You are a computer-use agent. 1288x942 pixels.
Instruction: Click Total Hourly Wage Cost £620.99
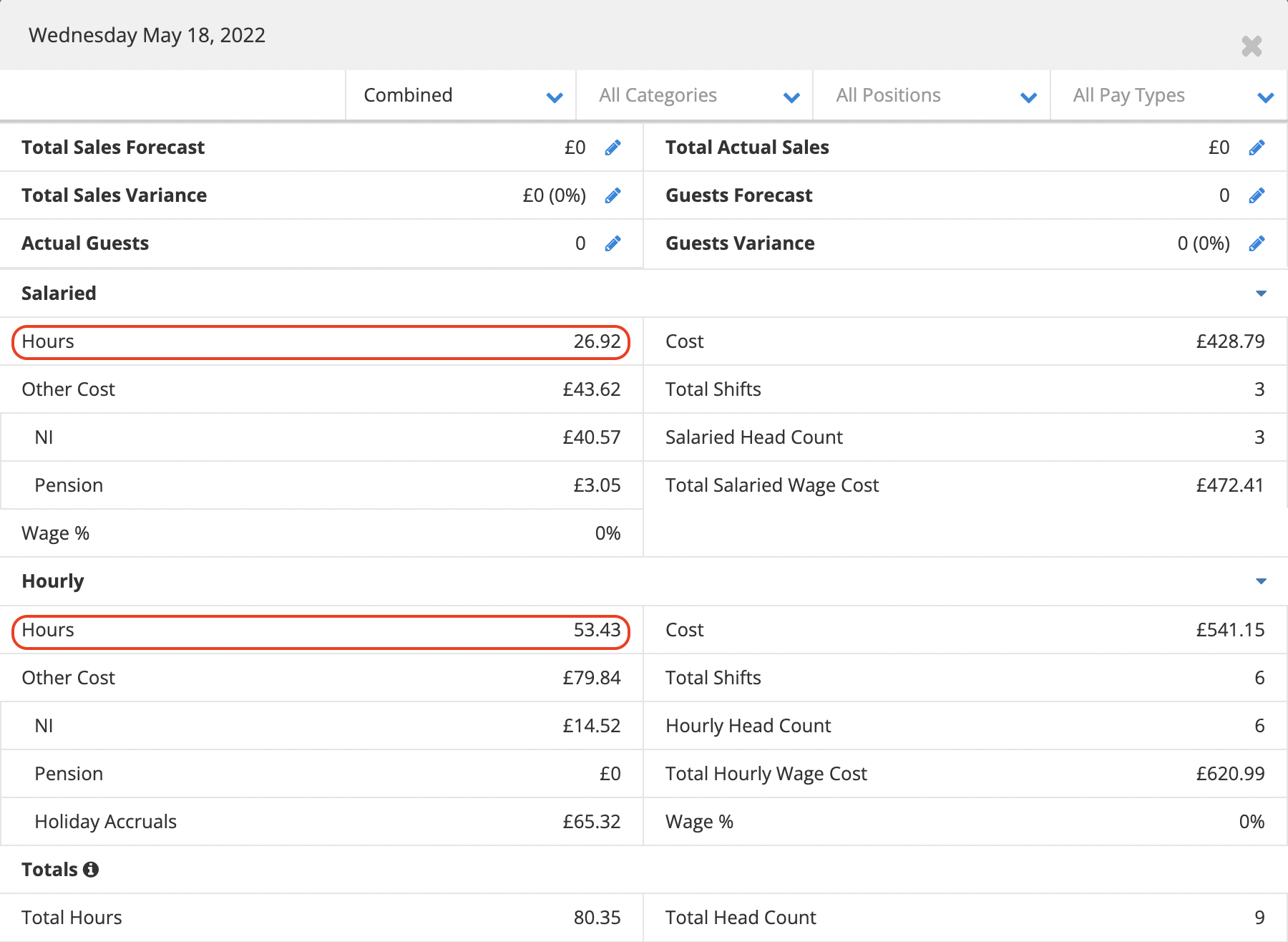click(x=1230, y=774)
